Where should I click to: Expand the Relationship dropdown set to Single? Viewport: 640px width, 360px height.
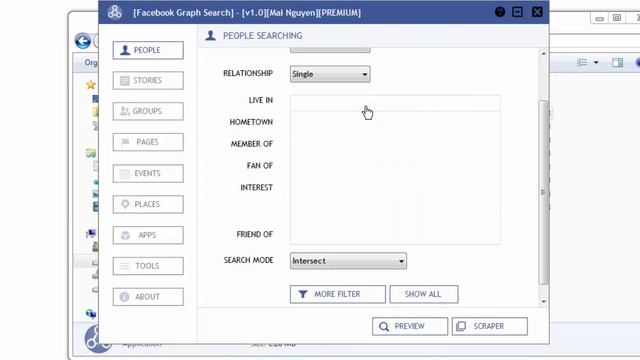point(330,74)
